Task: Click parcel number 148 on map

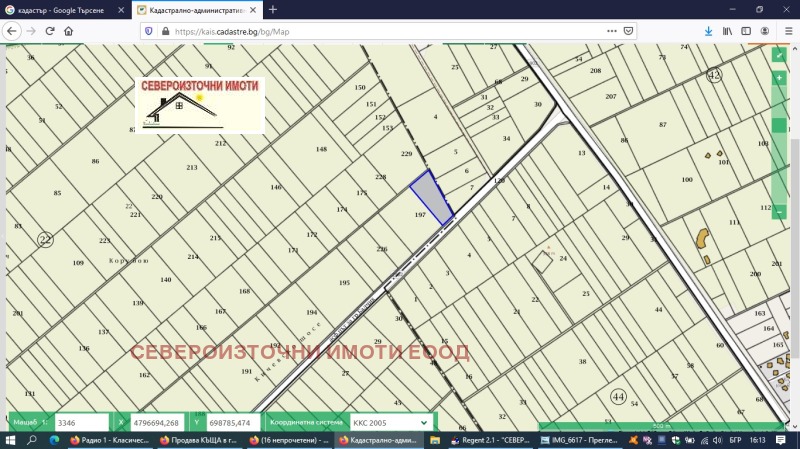Action: coord(321,149)
